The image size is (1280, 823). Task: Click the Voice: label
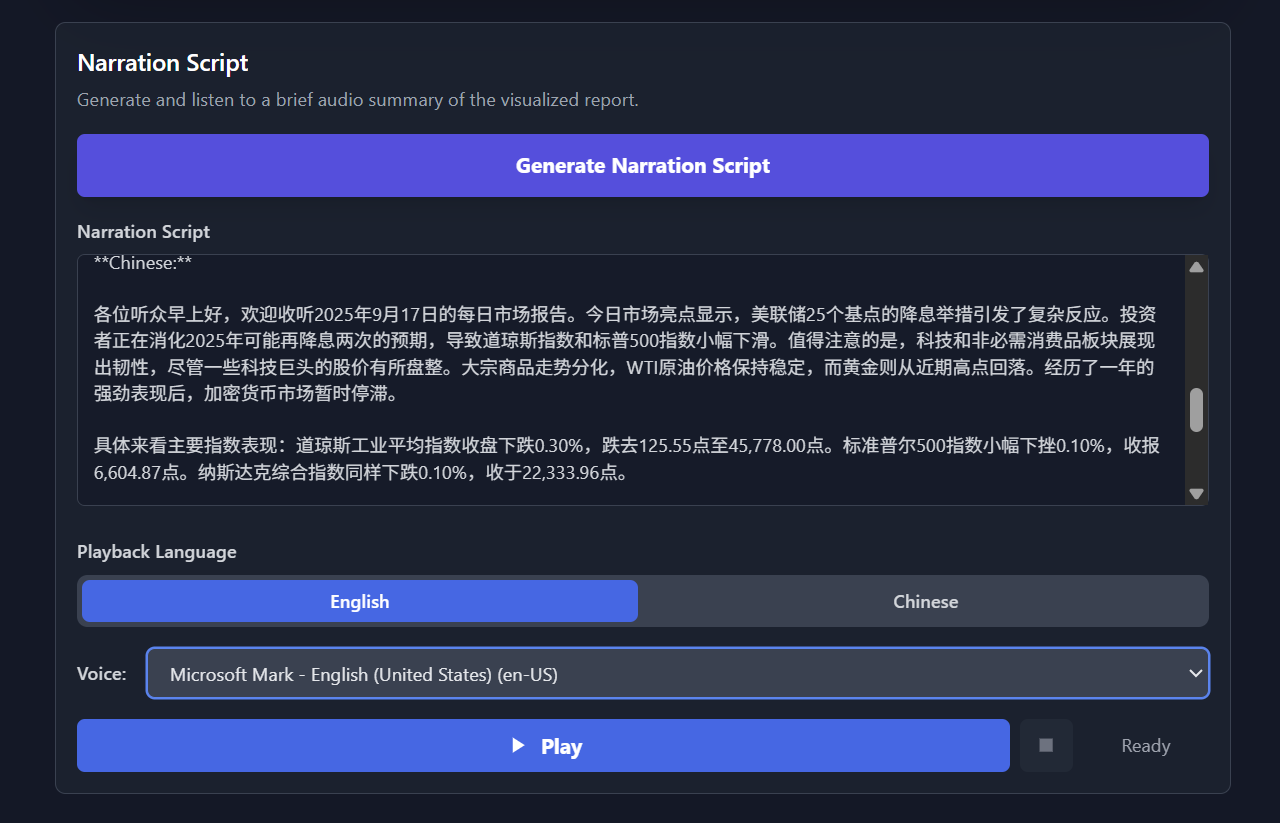(x=102, y=674)
